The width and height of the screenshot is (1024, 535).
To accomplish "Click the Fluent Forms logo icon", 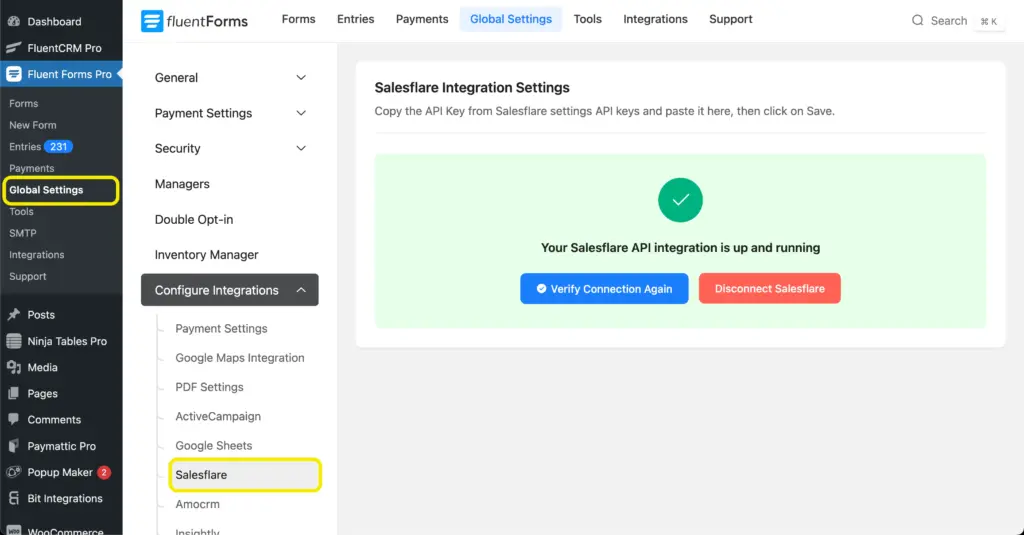I will pos(152,20).
